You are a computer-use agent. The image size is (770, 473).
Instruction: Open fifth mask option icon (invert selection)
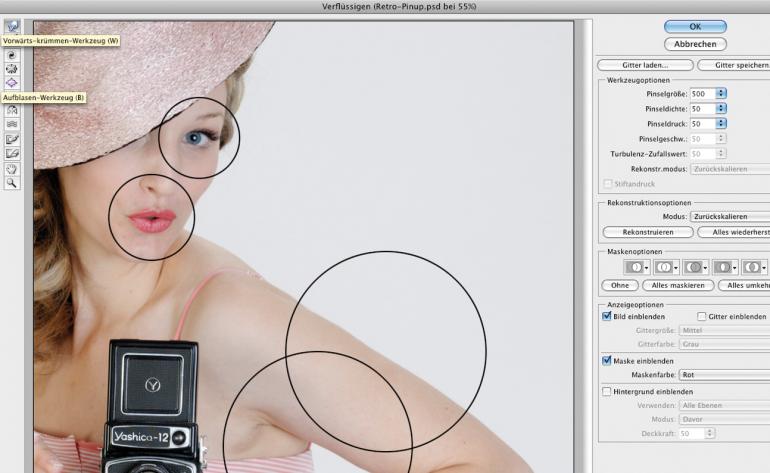[754, 267]
